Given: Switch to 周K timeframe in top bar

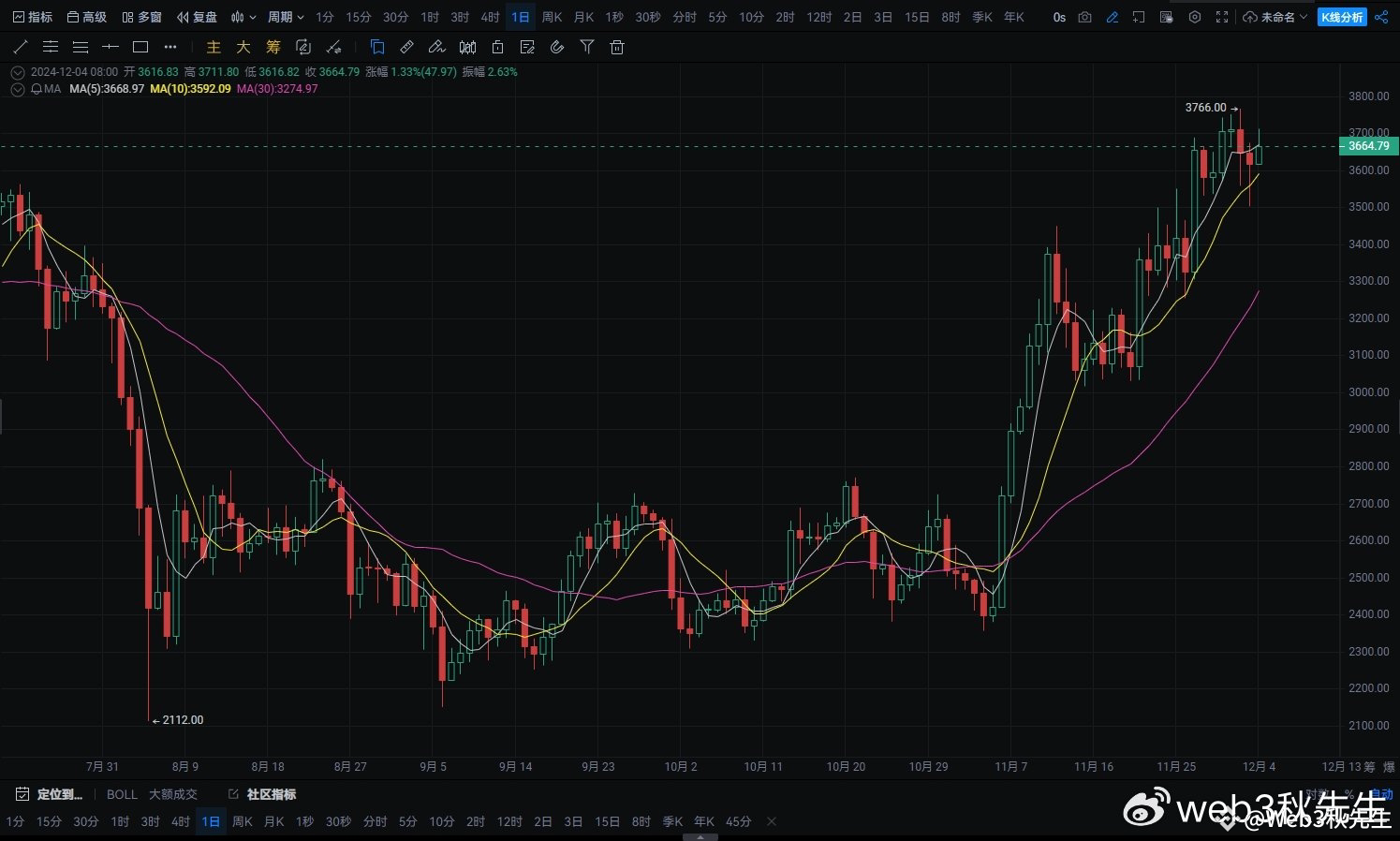Looking at the screenshot, I should coord(552,17).
